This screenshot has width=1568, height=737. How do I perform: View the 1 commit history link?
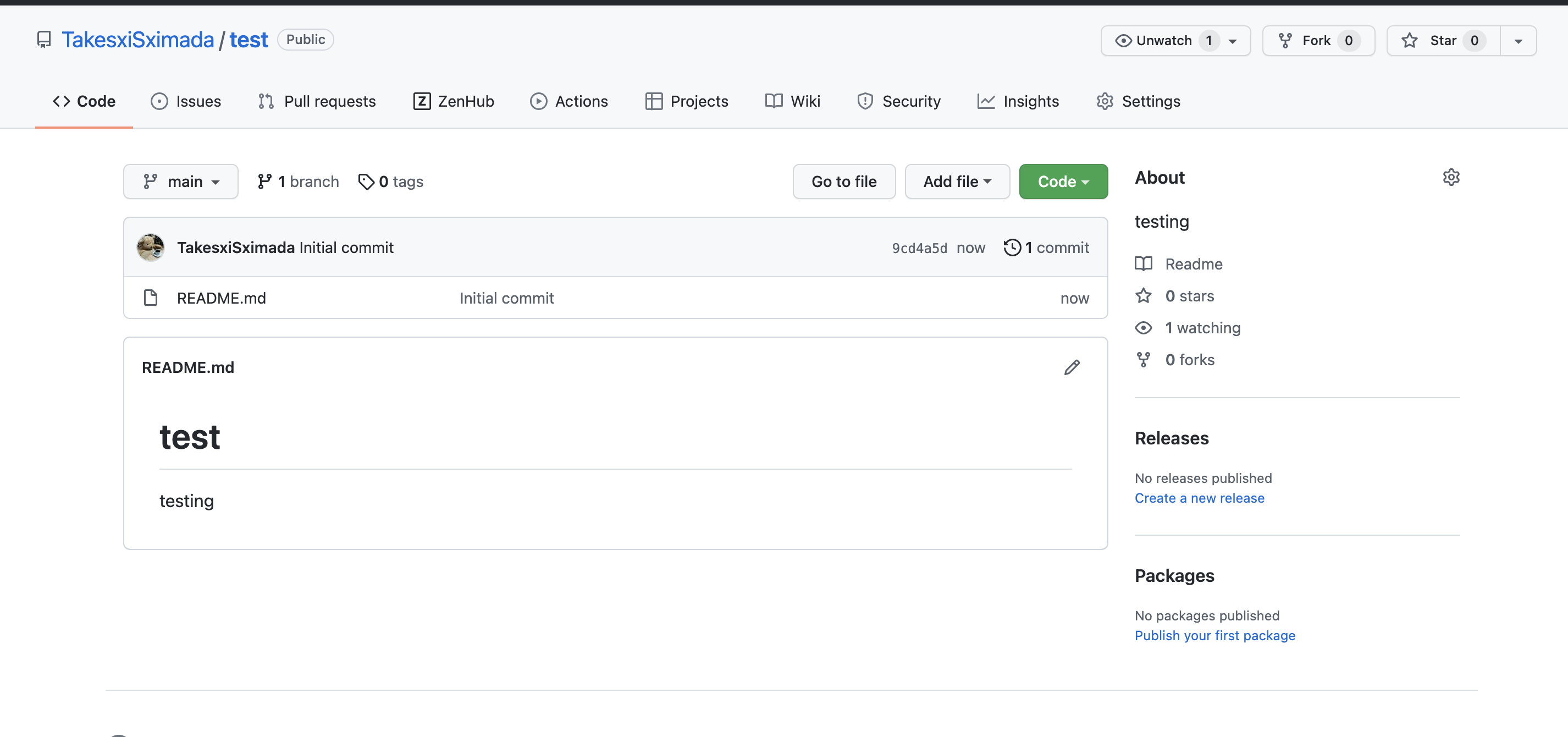tap(1046, 248)
